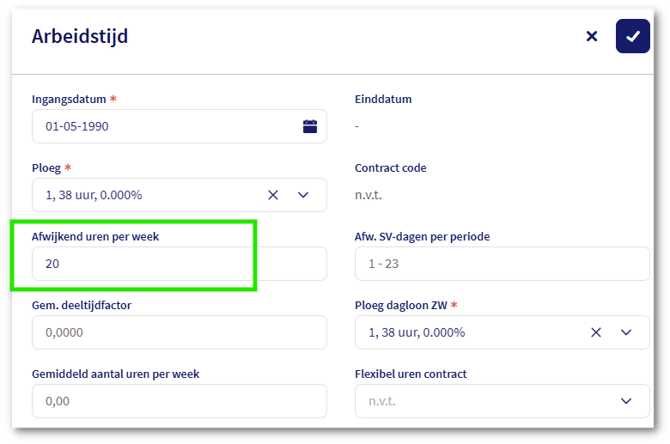
Task: Clear the Ploeg dagloon ZW selection
Action: (596, 332)
